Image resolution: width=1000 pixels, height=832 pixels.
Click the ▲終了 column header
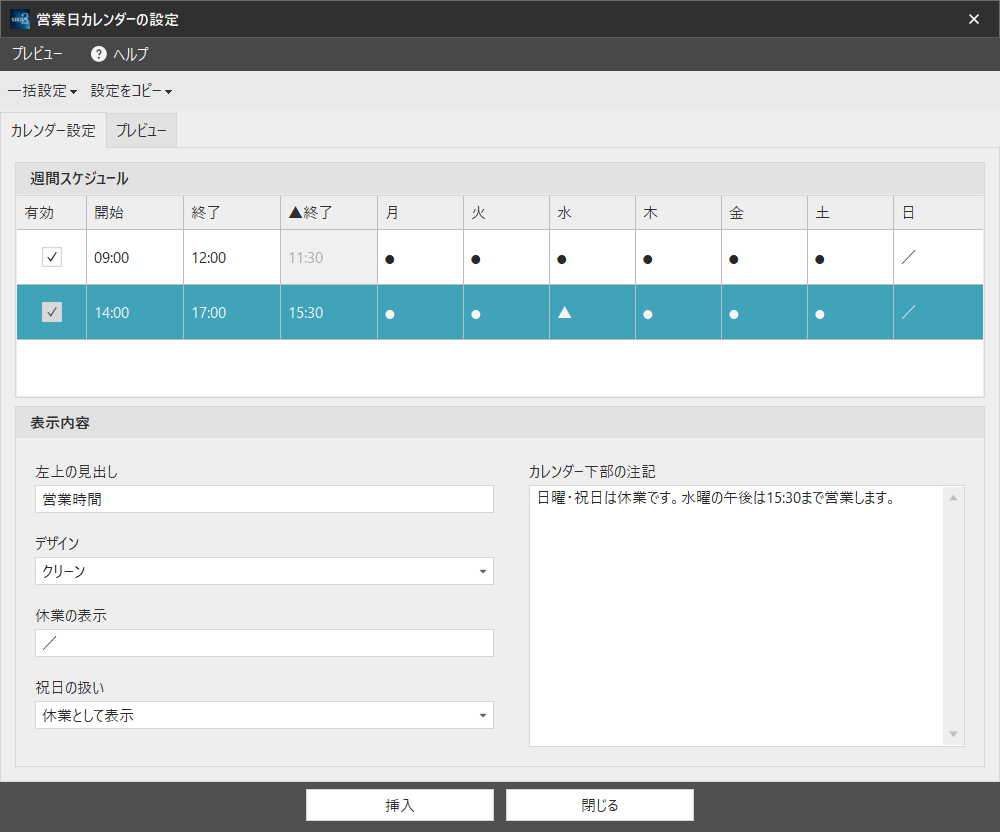329,212
